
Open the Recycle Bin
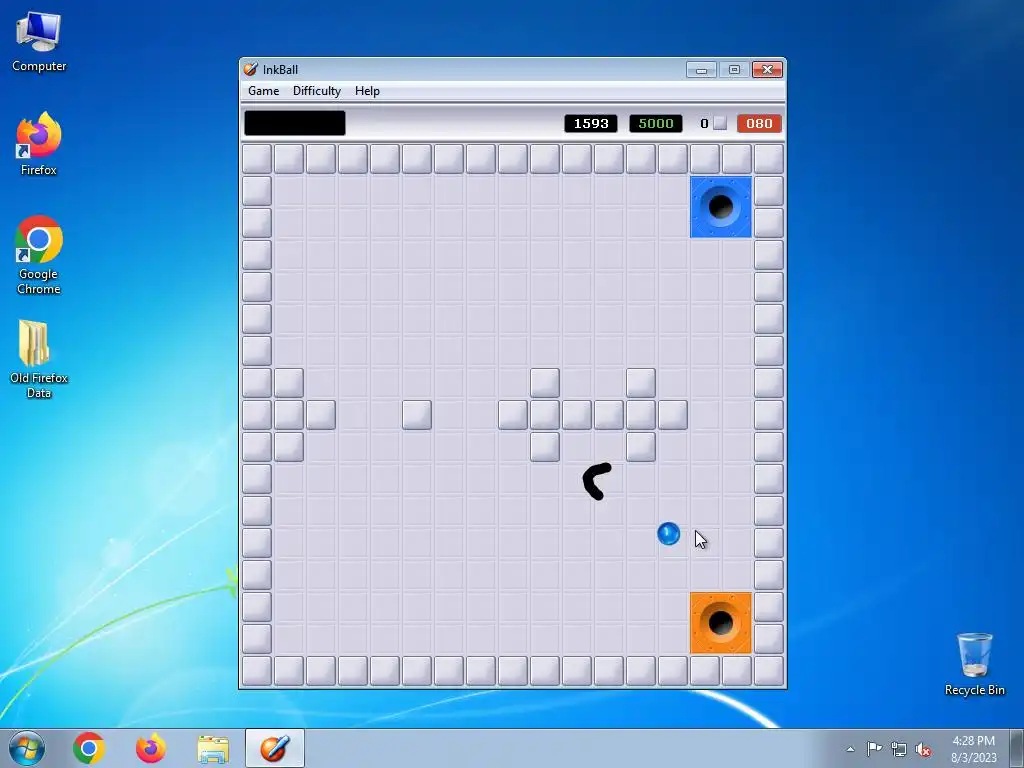pos(974,664)
